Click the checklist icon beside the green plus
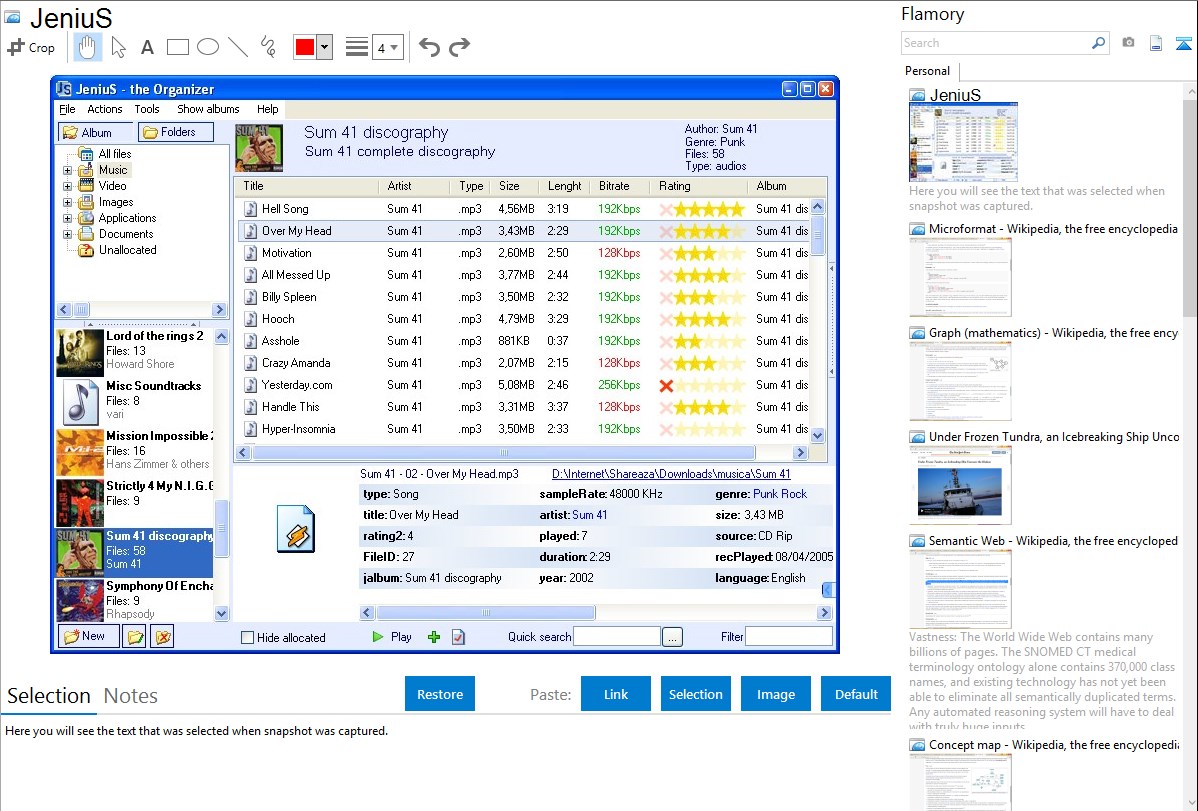 pyautogui.click(x=458, y=637)
